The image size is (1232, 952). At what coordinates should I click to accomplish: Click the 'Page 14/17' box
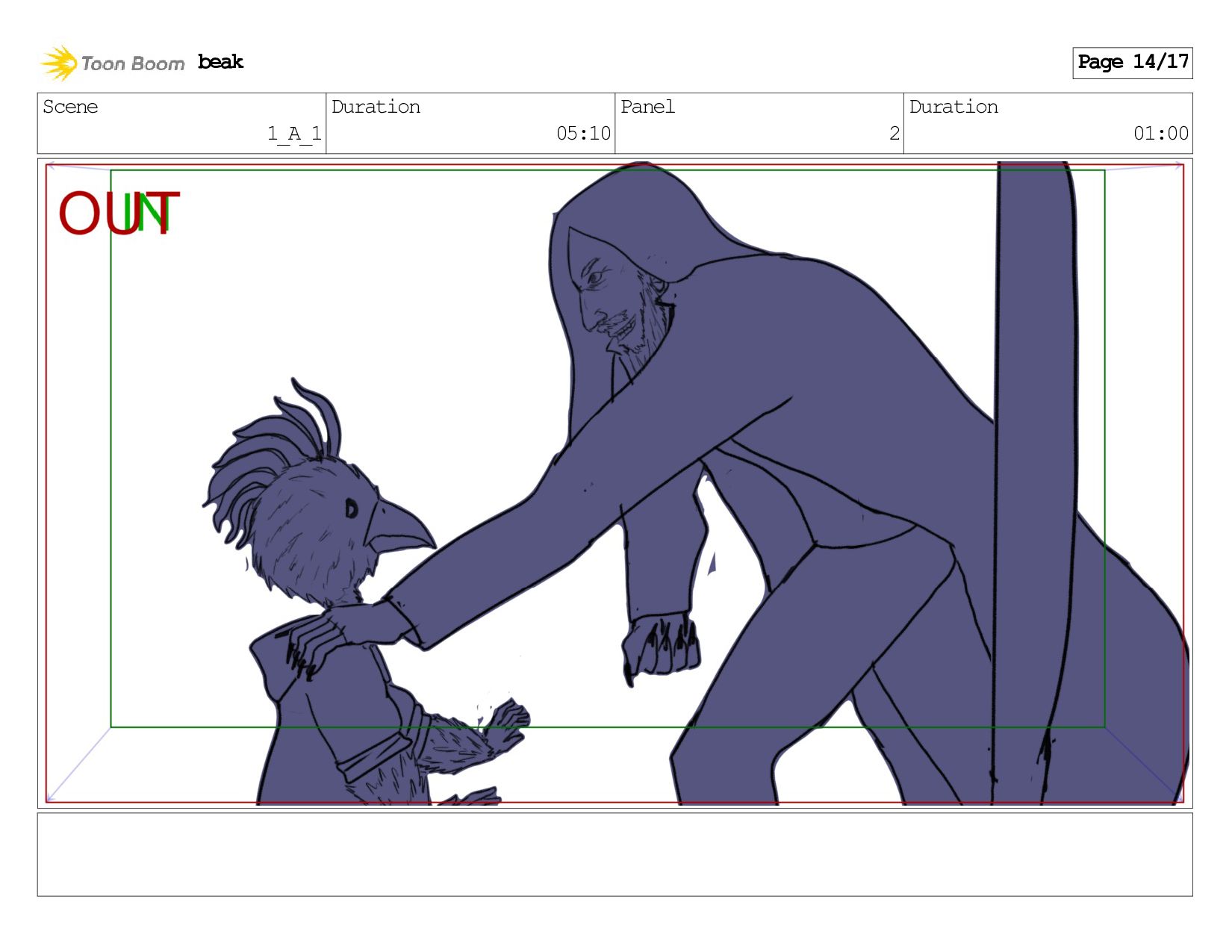[x=1132, y=63]
